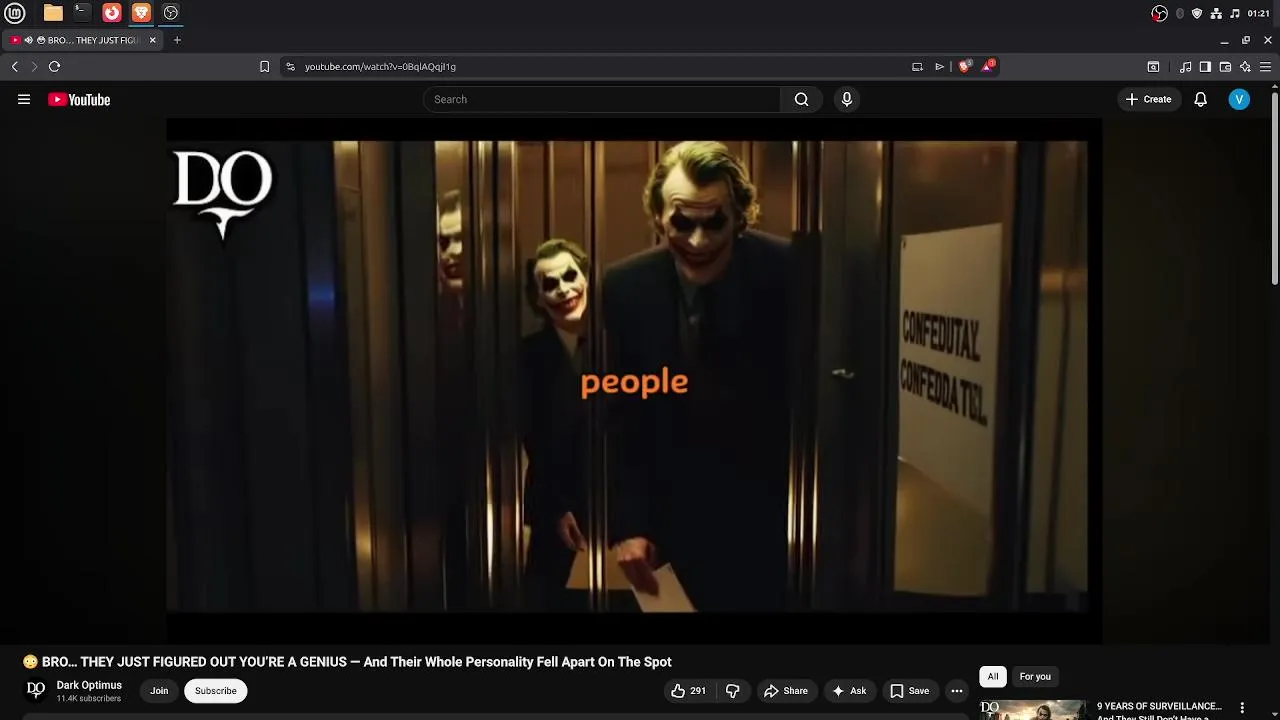The width and height of the screenshot is (1280, 720).
Task: Open the media control music-note toolbar icon
Action: 1186,67
